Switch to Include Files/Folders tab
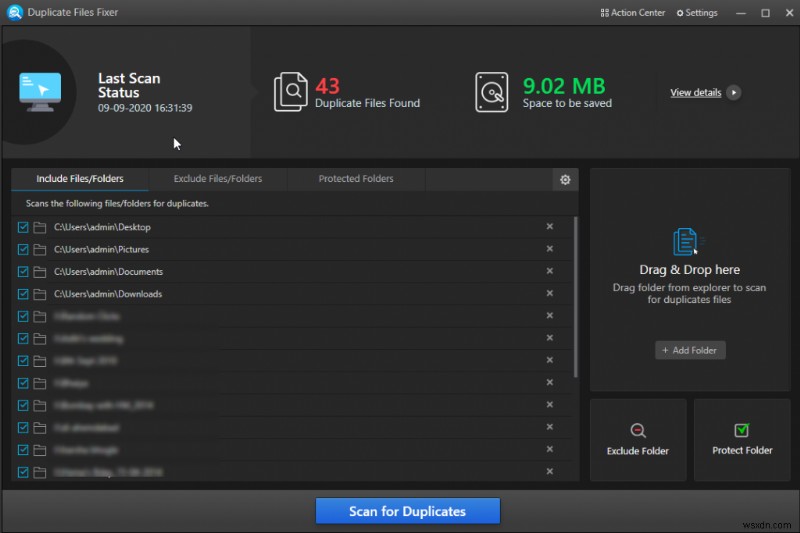 [x=80, y=179]
